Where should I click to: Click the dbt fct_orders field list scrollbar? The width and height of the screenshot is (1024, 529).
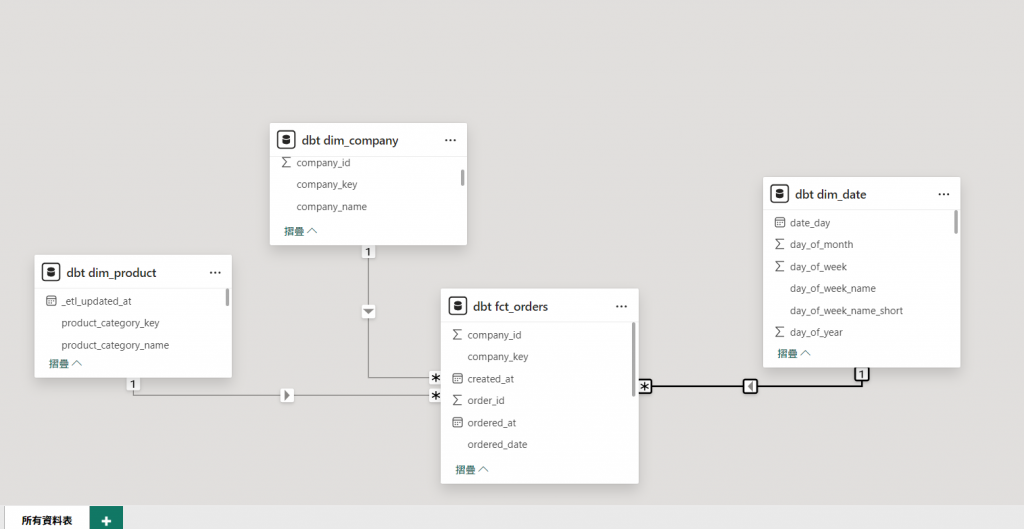[x=633, y=360]
